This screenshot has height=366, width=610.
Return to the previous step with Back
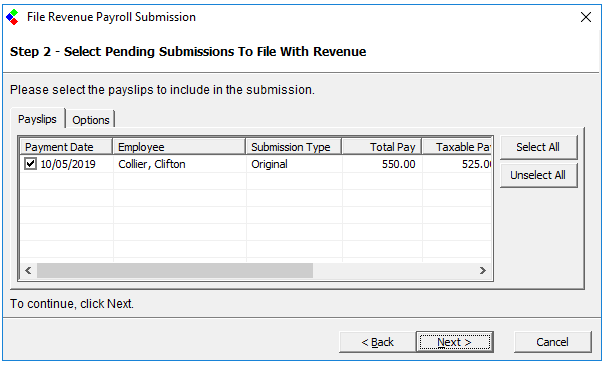click(377, 342)
